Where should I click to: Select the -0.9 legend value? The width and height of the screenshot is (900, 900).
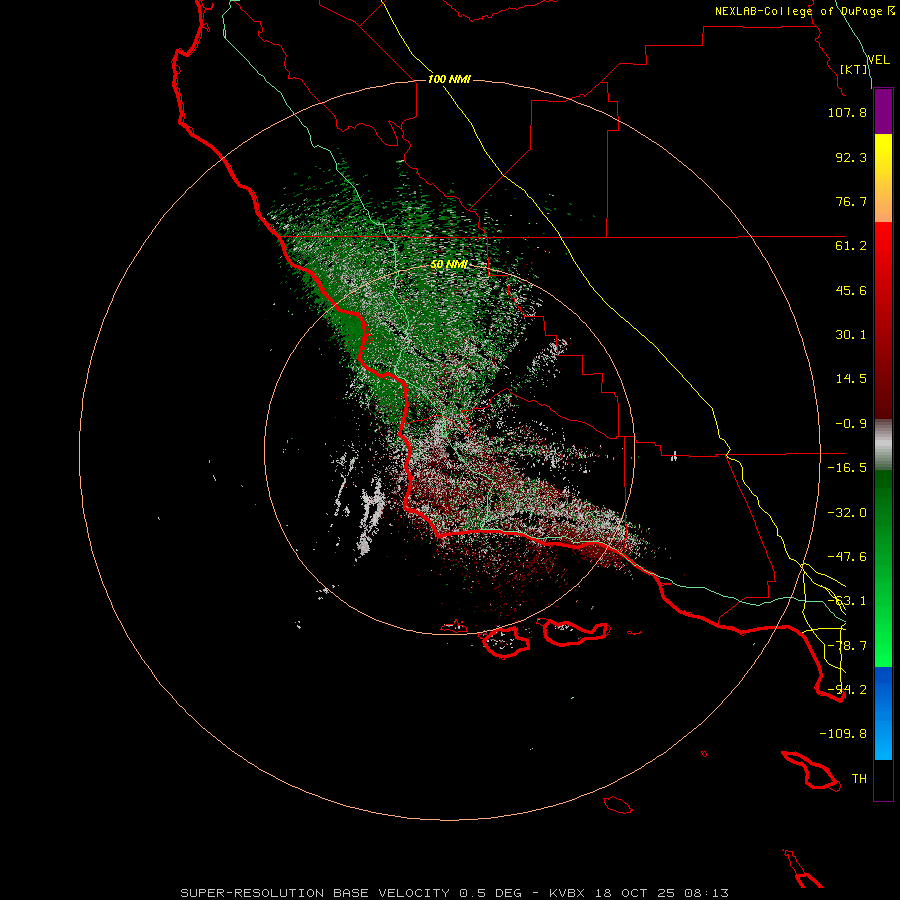click(x=851, y=424)
